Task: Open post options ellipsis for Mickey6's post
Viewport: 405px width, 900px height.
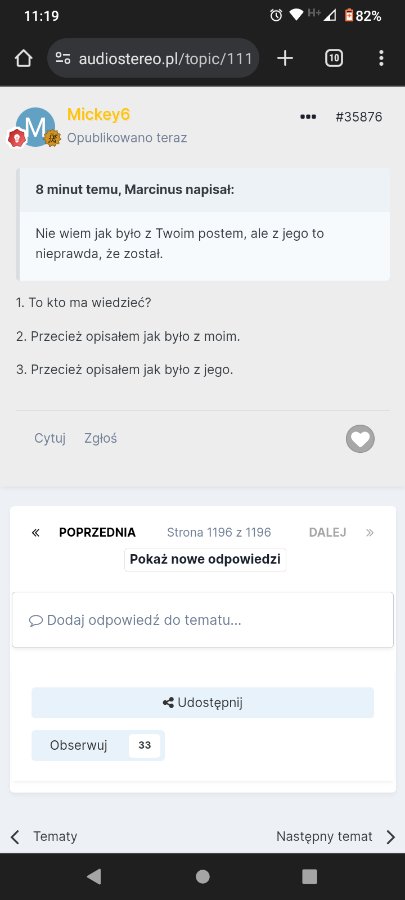Action: pos(308,117)
